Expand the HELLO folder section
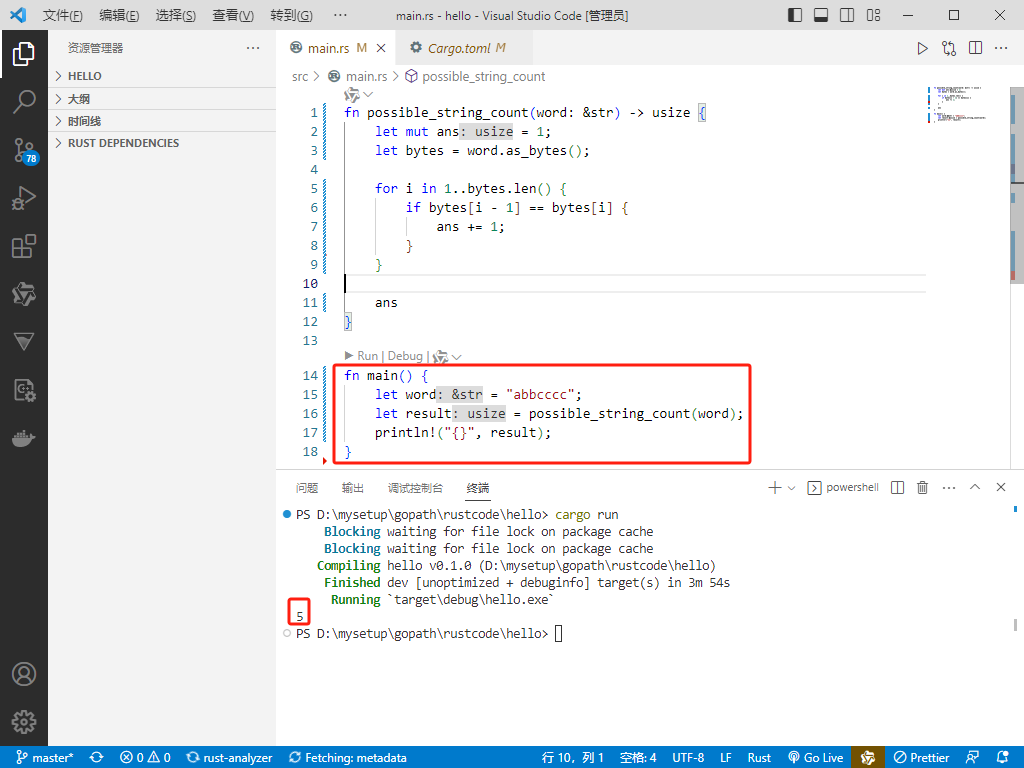 (162, 76)
